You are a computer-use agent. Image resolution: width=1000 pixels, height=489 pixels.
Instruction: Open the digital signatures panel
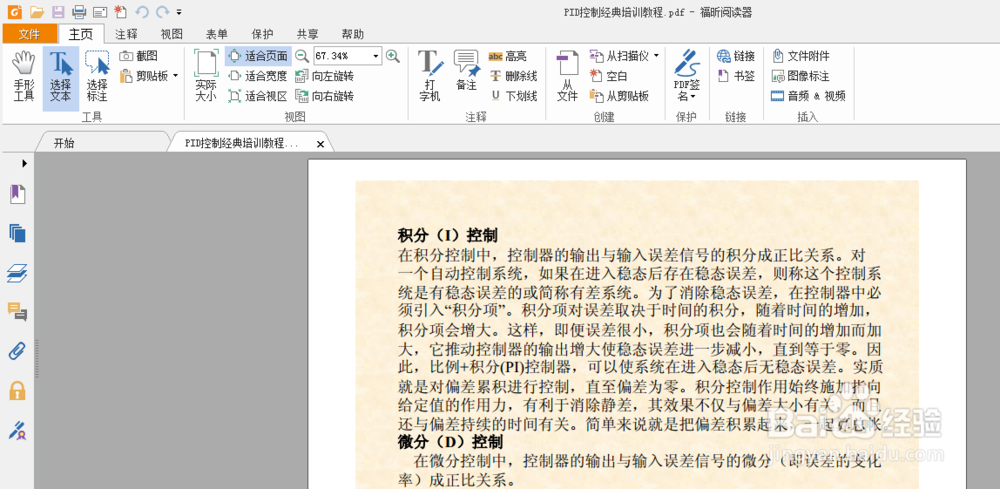[x=17, y=430]
